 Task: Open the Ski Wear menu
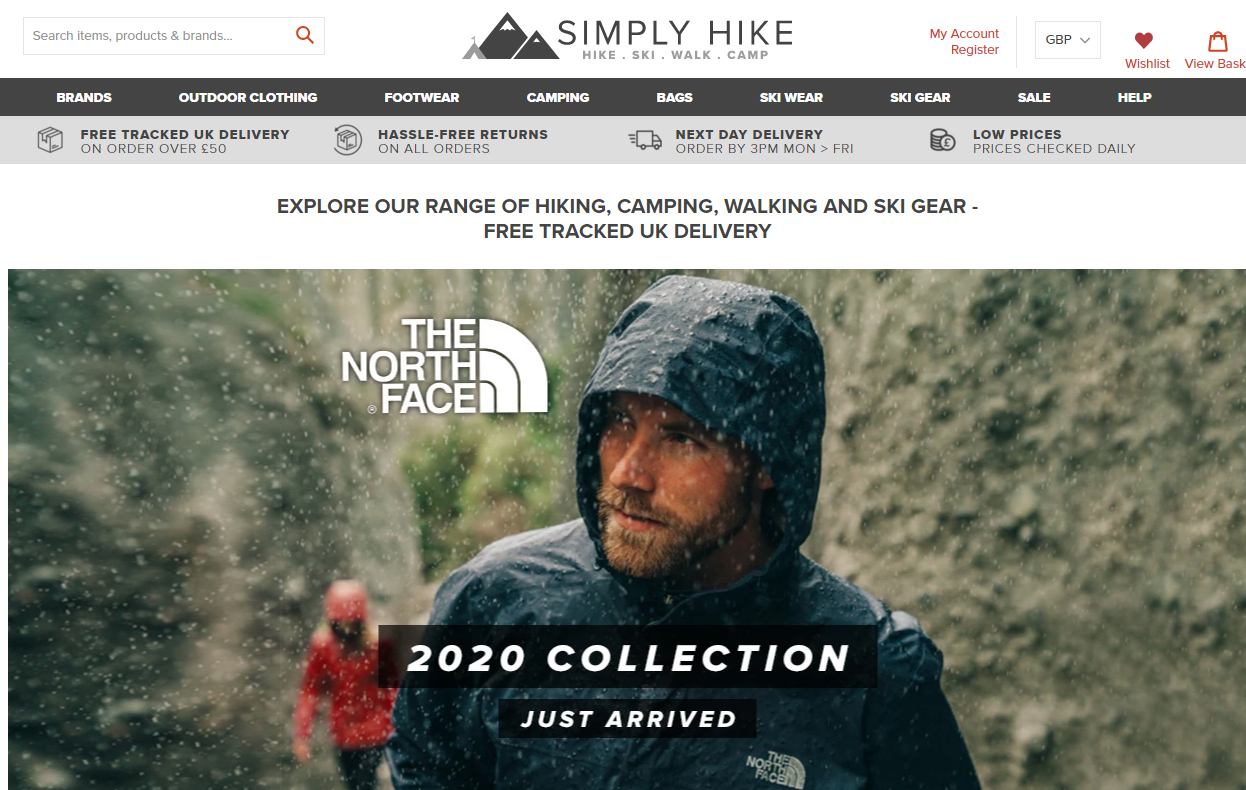791,97
